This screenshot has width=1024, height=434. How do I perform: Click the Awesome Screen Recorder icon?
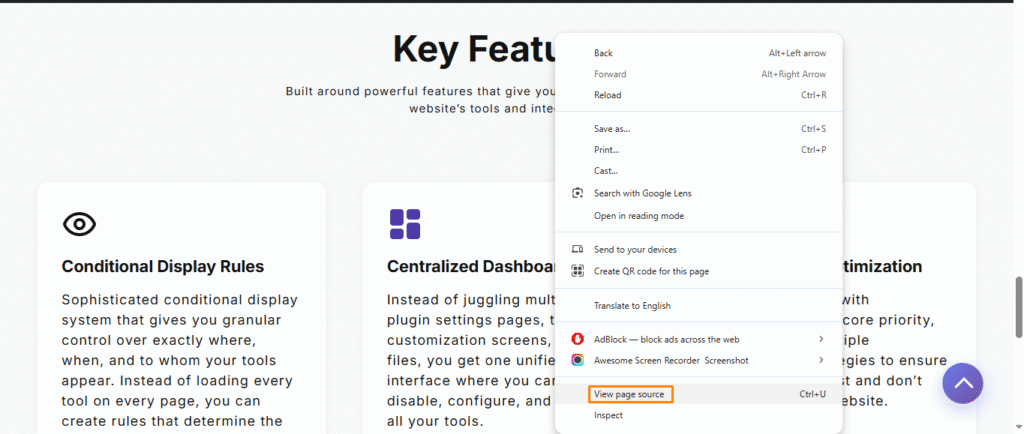coord(577,360)
